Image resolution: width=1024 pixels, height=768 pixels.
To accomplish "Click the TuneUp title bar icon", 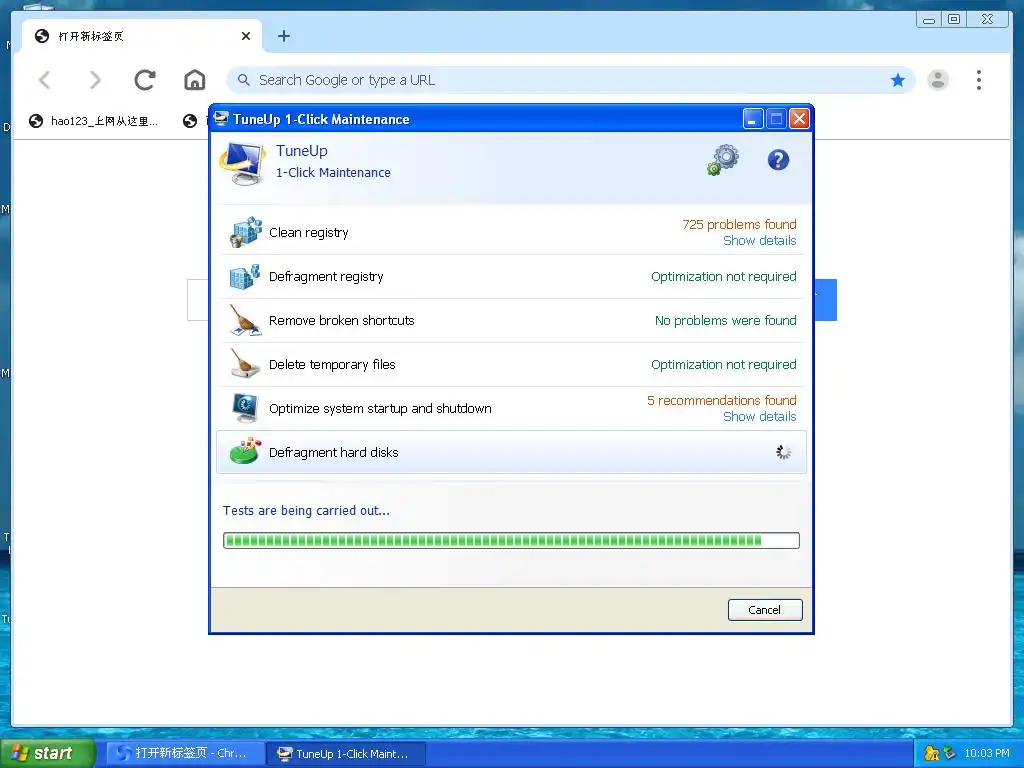I will click(x=221, y=118).
